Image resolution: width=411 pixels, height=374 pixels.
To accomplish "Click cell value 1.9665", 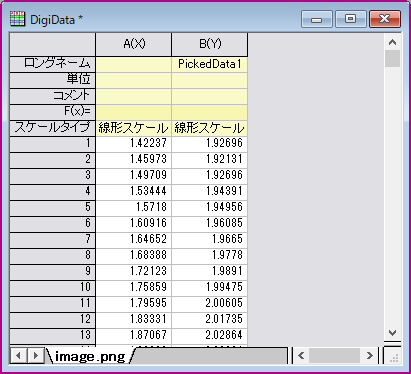I will (210, 240).
